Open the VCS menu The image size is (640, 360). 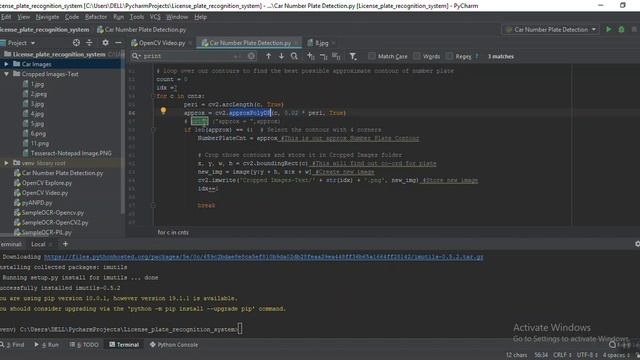coord(155,17)
